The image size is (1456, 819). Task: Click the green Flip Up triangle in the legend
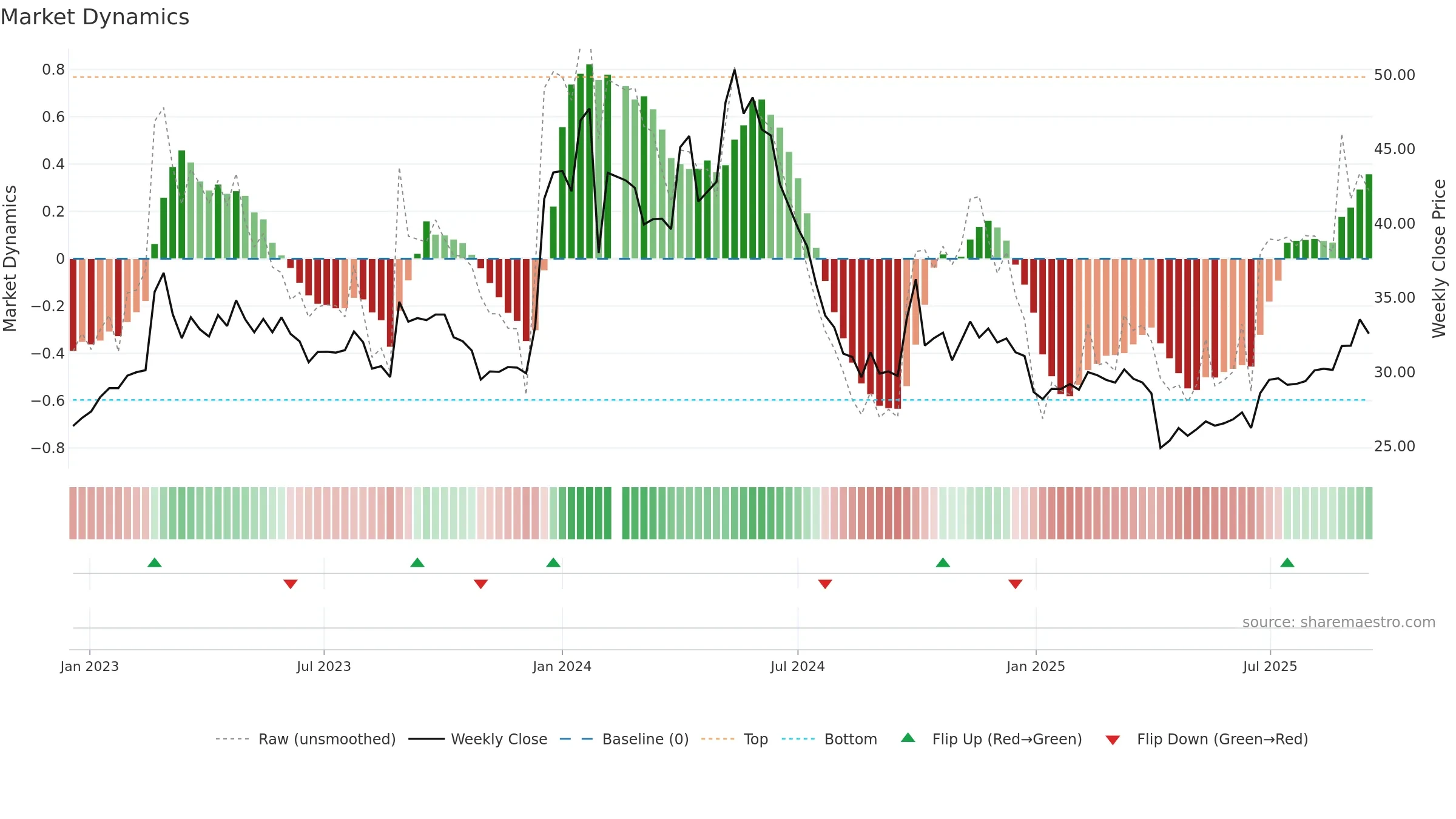(908, 738)
